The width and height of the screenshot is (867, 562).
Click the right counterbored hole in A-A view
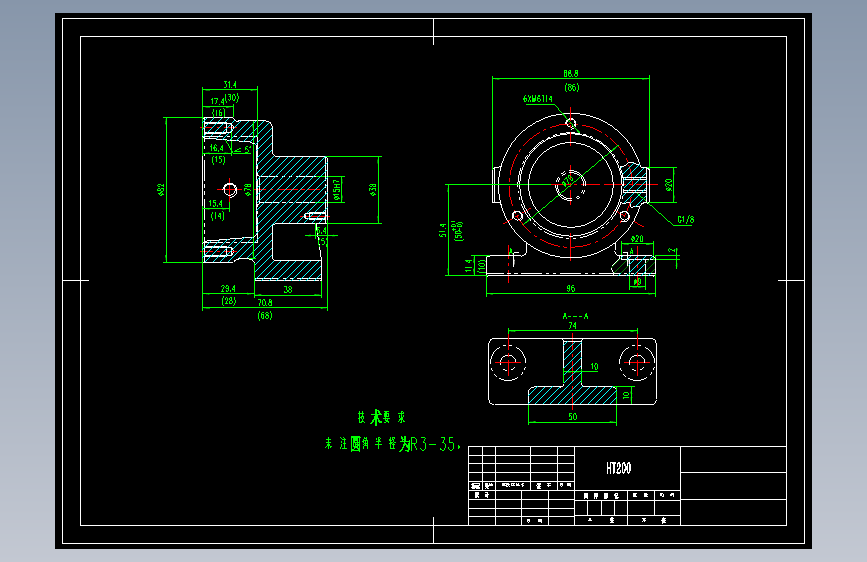637,363
